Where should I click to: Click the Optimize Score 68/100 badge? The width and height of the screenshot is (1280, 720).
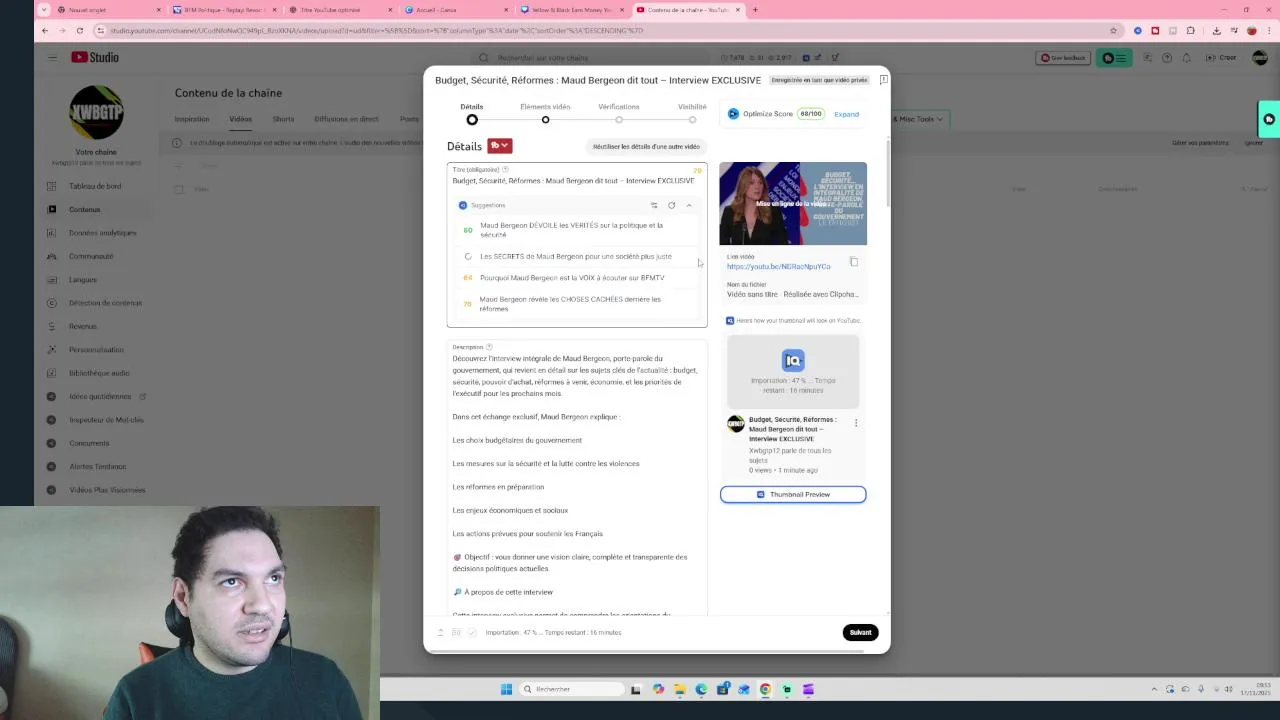810,114
